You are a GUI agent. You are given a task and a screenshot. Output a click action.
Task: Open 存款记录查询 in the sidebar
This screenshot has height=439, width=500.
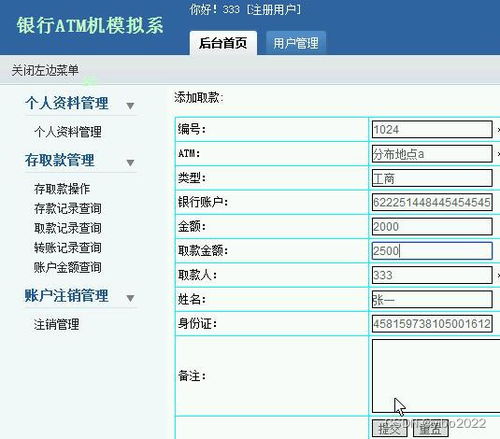pyautogui.click(x=68, y=208)
